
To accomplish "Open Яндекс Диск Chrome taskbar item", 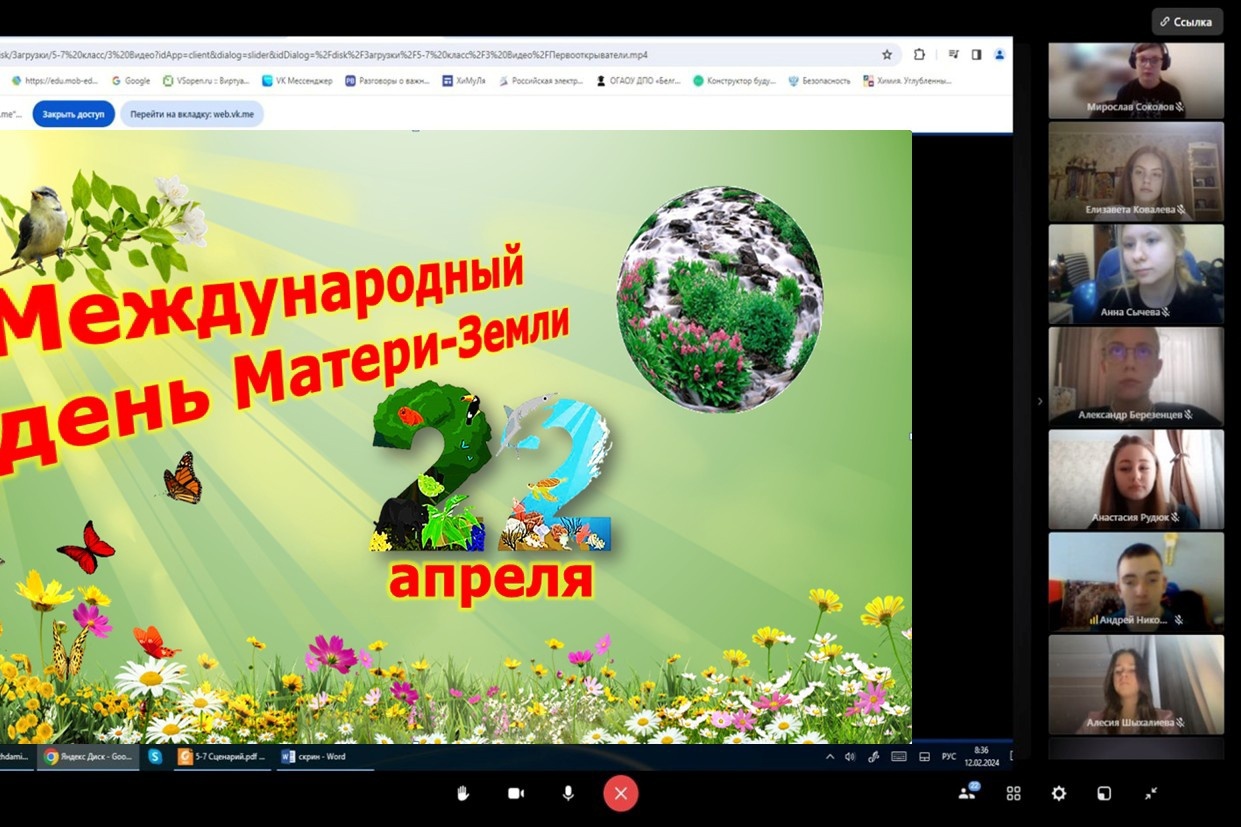I will point(89,757).
